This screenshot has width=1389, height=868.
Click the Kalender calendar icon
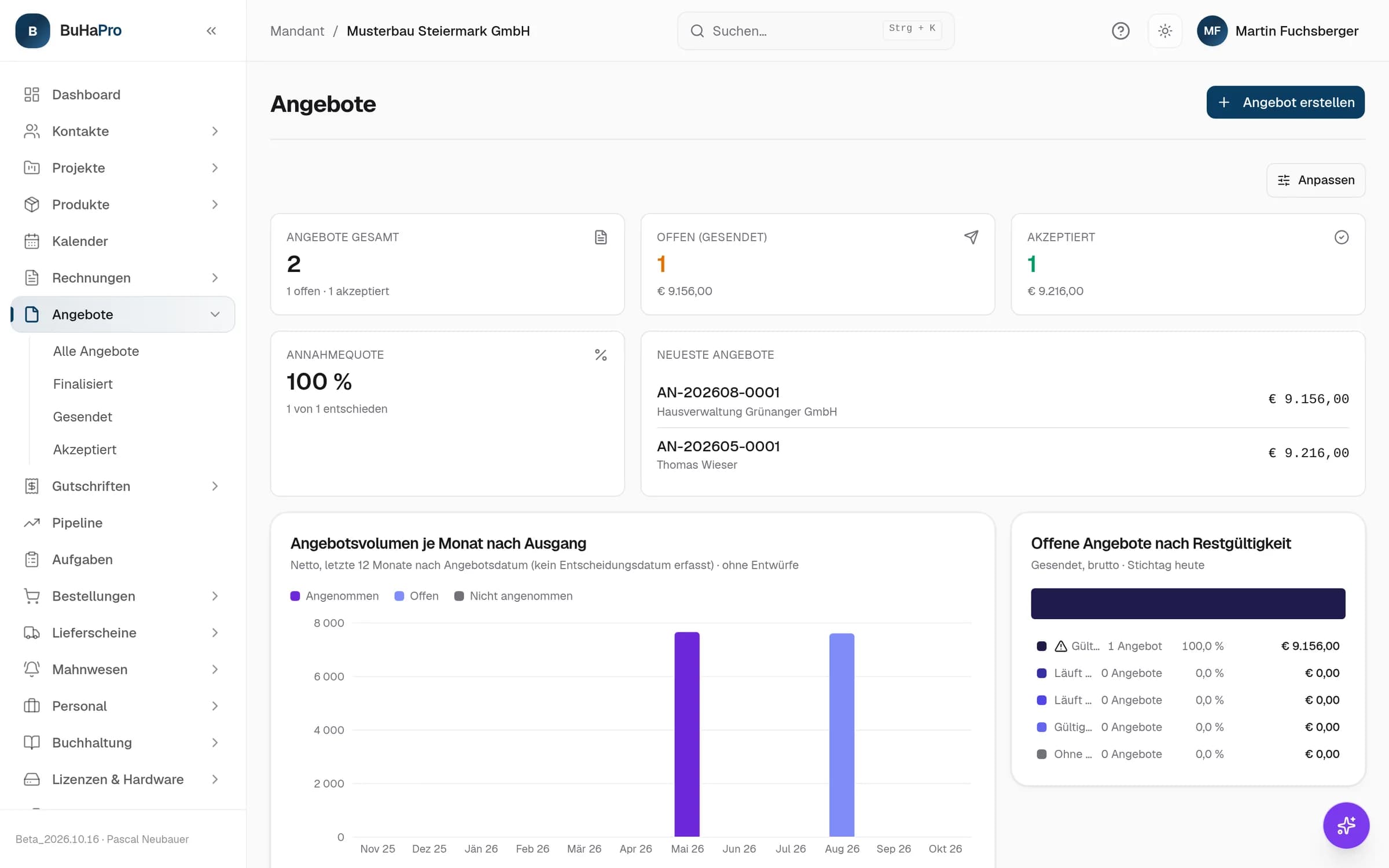point(32,241)
